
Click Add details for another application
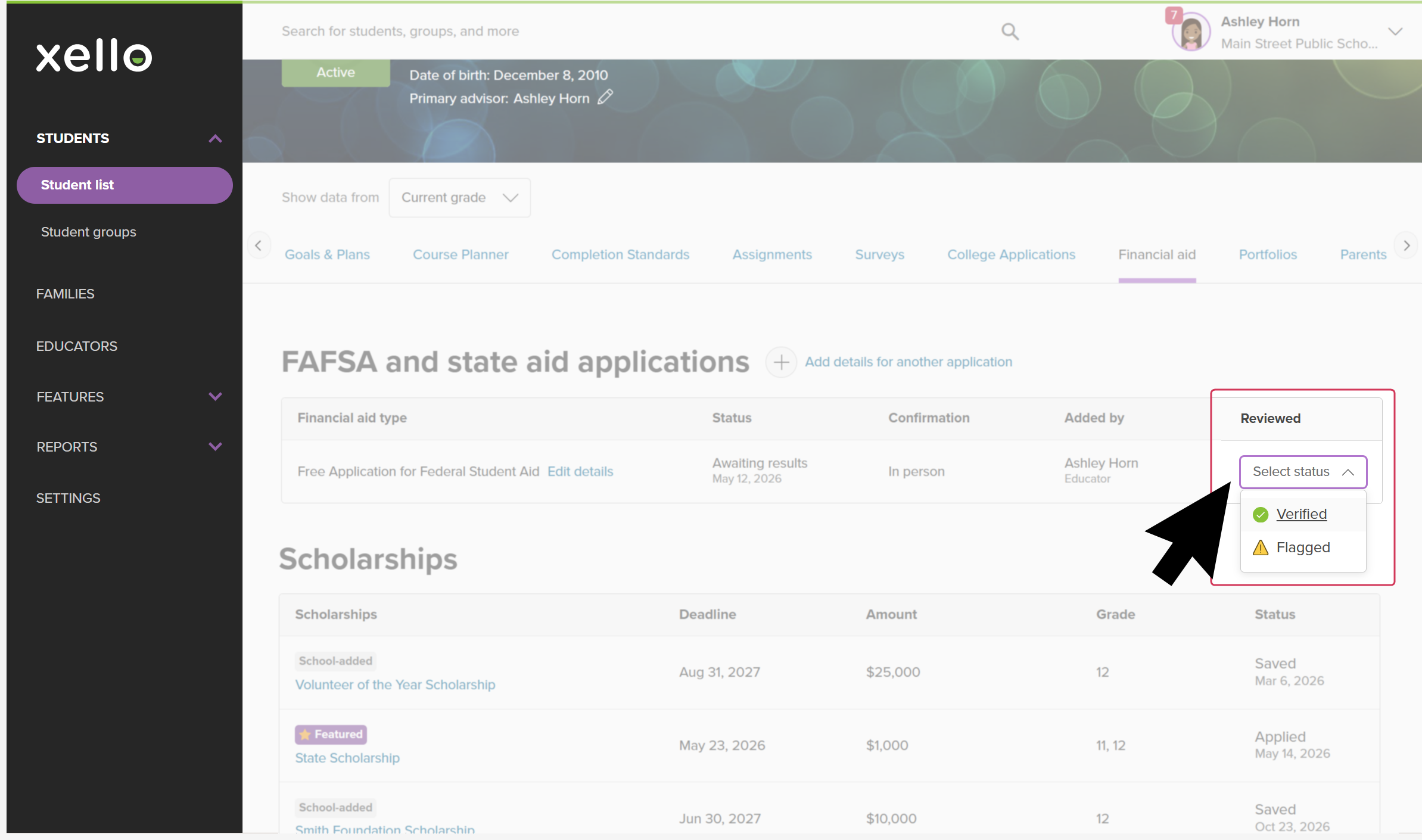click(908, 362)
